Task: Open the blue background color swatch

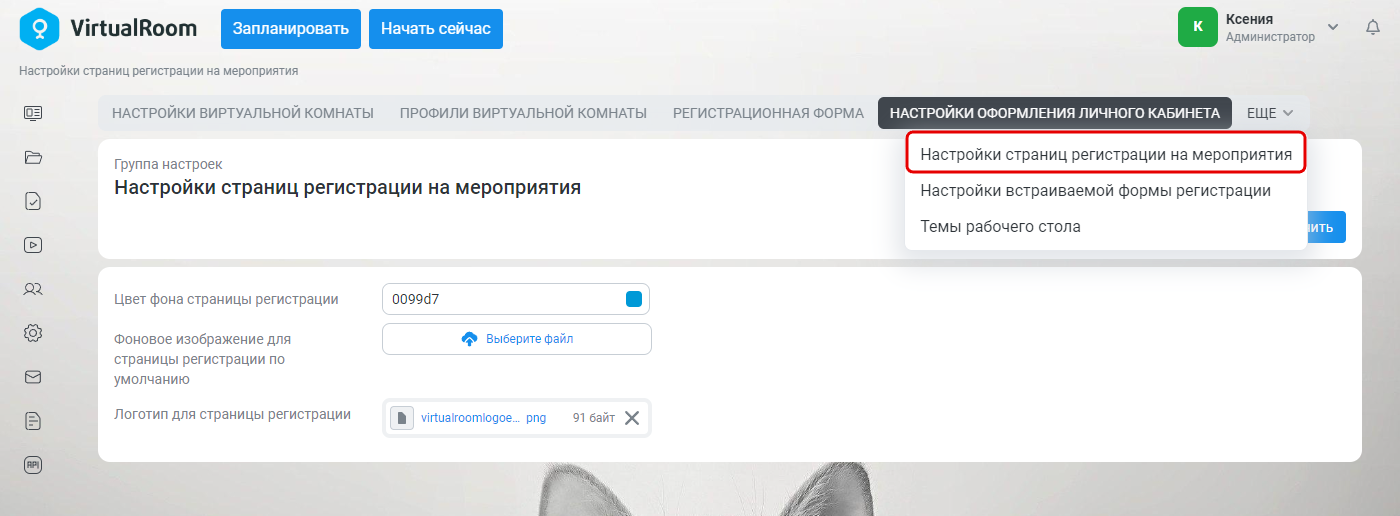Action: point(633,299)
